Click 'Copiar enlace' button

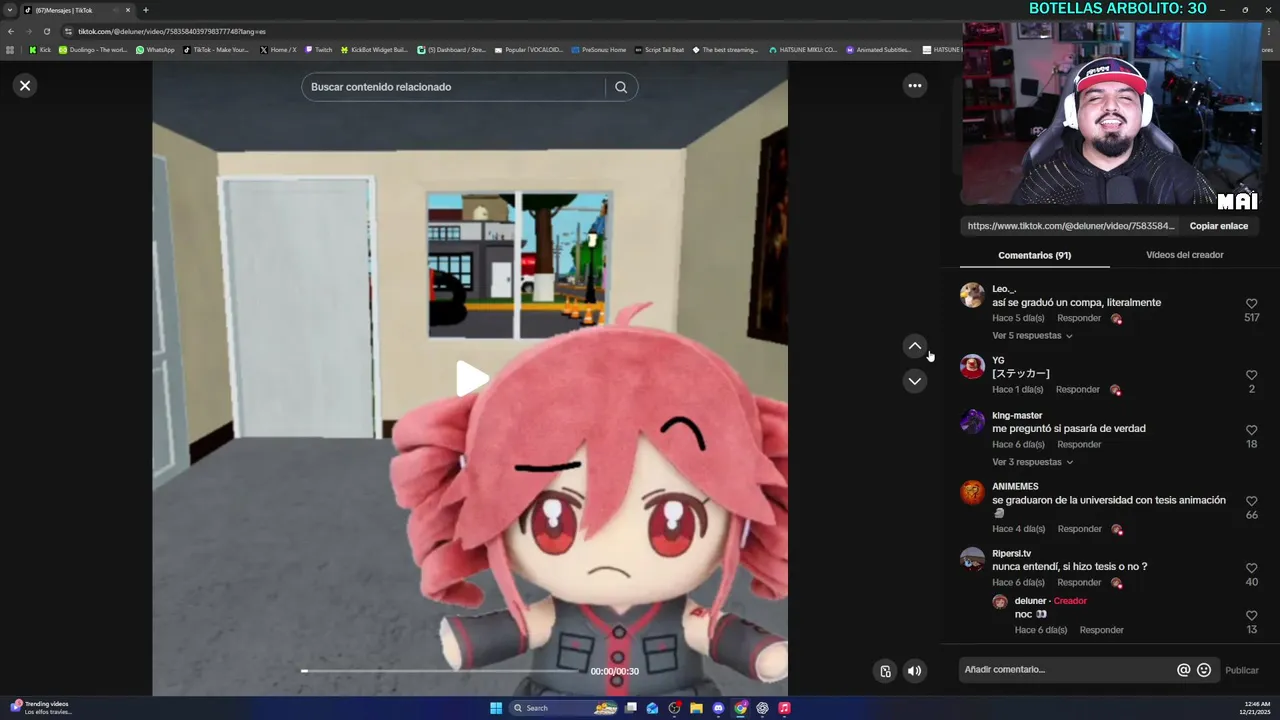click(1218, 226)
